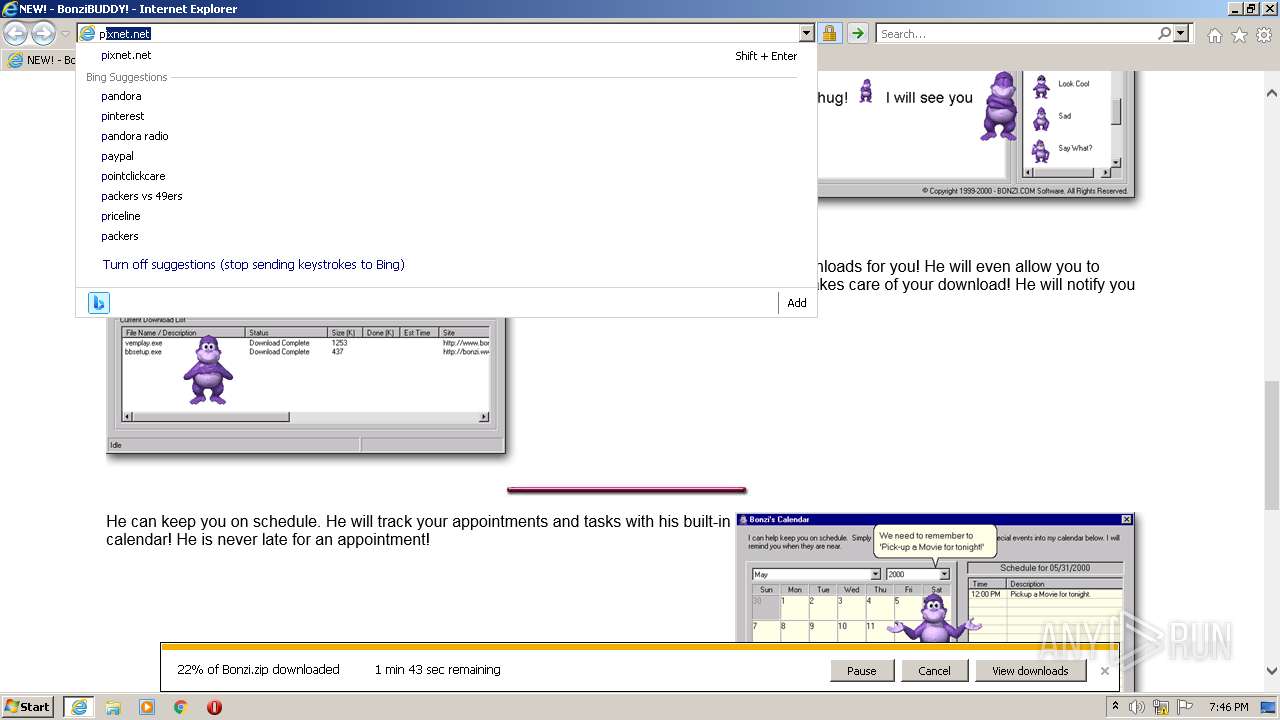Viewport: 1280px width, 720px height.
Task: Click the 'Say What?' Bonzi pose icon
Action: [1041, 150]
